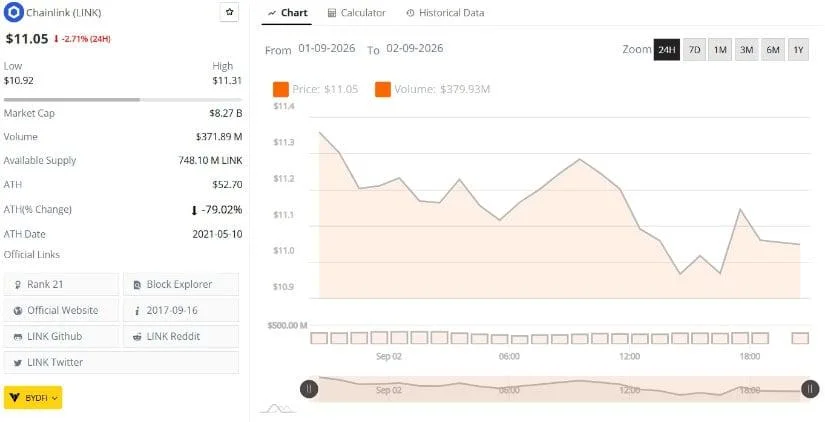The image size is (825, 422).
Task: Open the Rank 21 link
Action: [62, 284]
